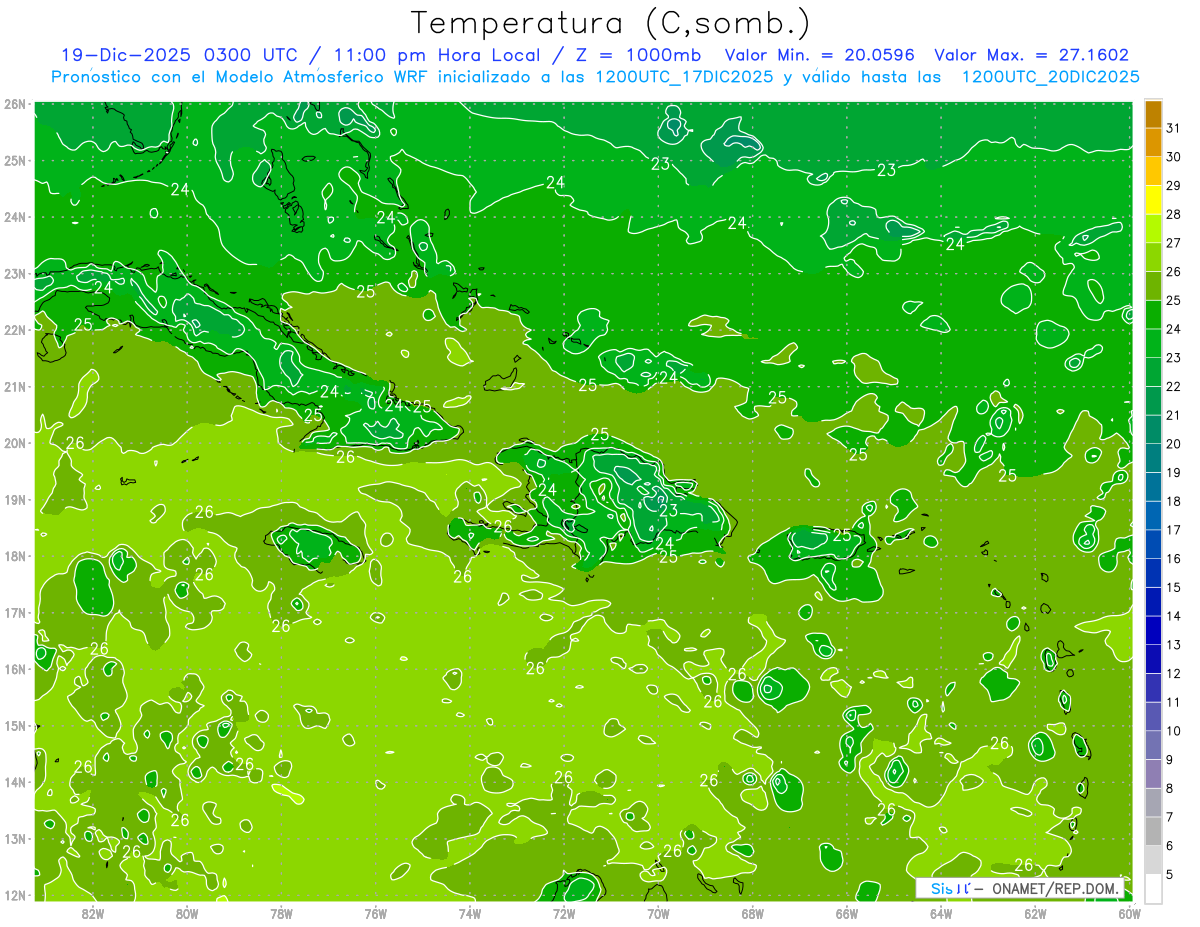
Task: Click the "13N" latitude axis label
Action: (x=15, y=838)
